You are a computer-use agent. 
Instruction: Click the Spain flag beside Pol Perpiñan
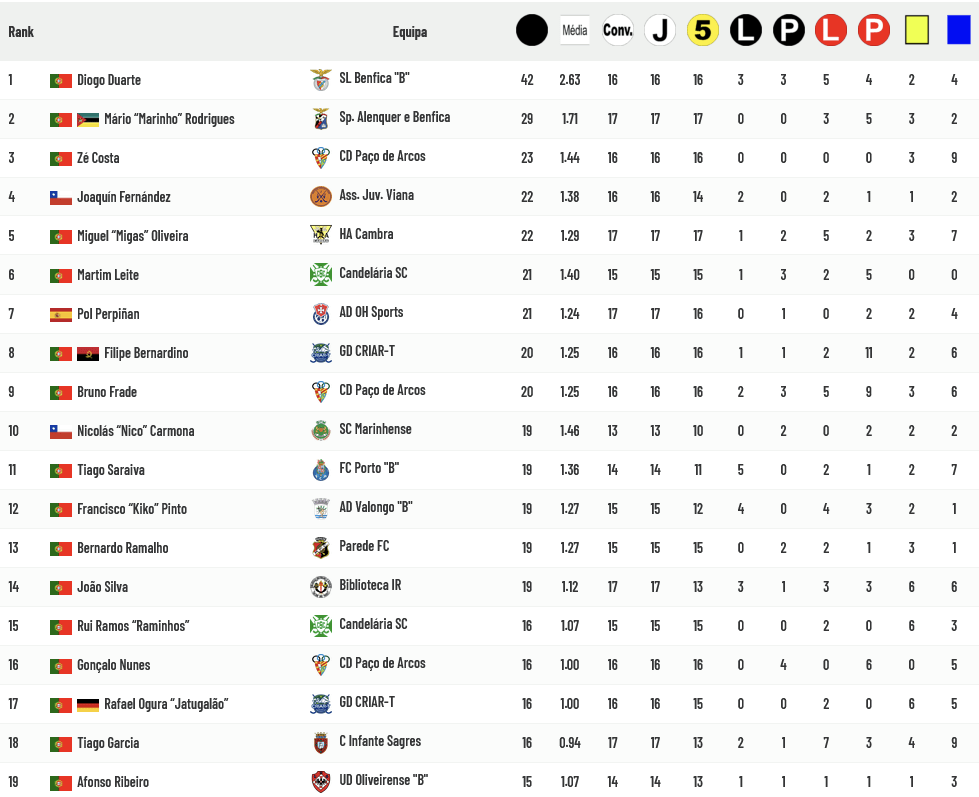61,315
